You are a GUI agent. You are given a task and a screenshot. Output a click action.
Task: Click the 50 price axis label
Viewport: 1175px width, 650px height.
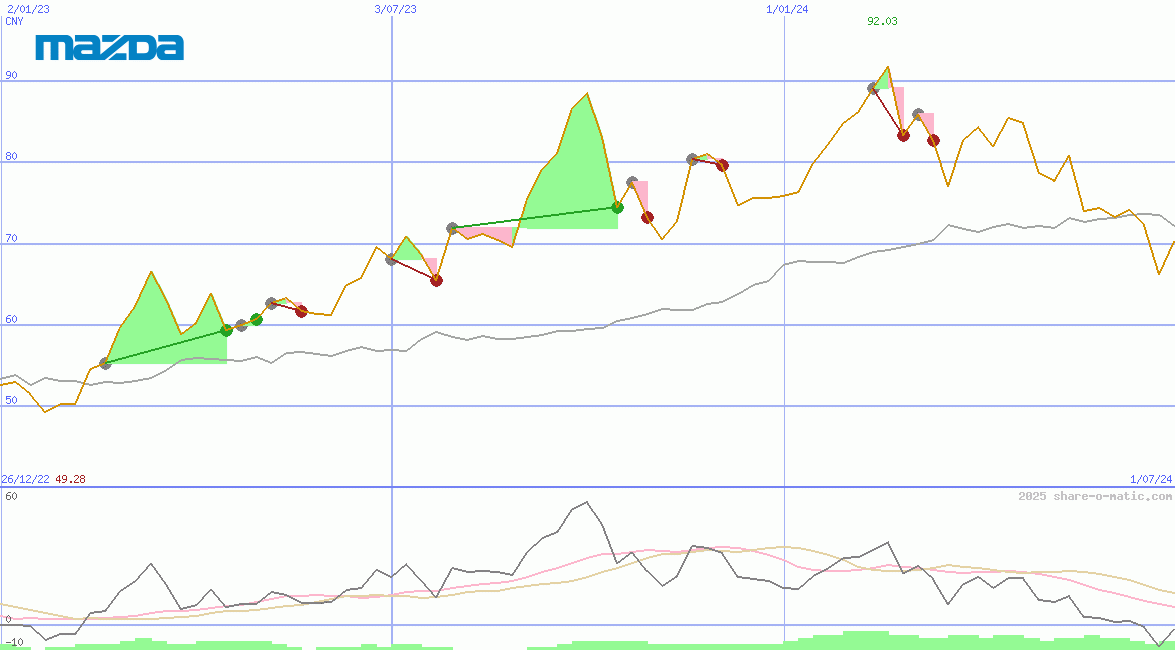11,400
